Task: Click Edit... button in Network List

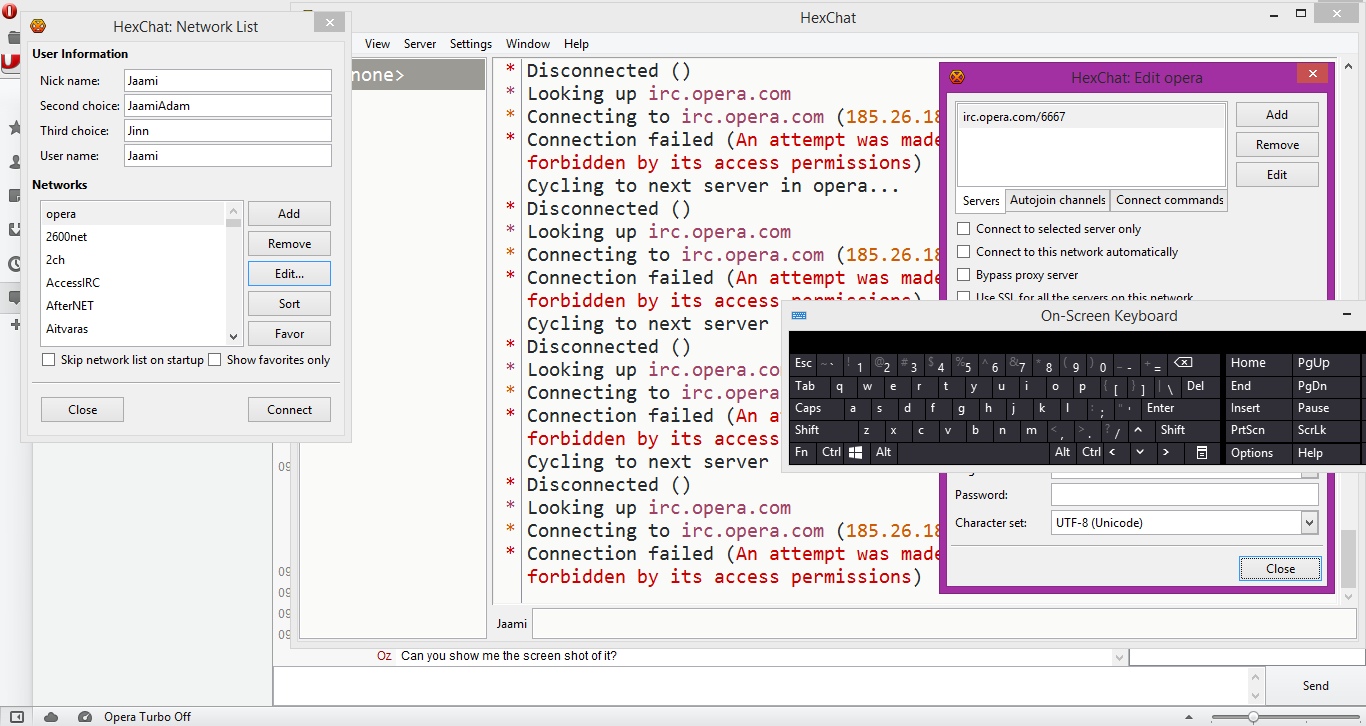Action: tap(289, 274)
